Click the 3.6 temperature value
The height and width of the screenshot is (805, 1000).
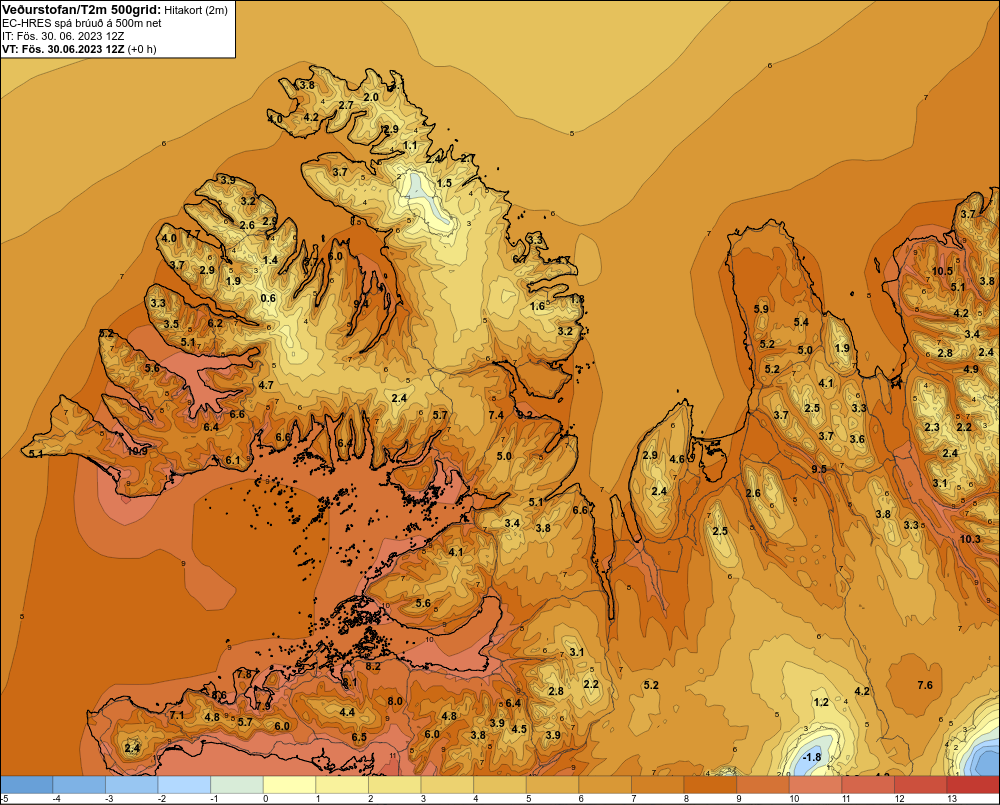tap(857, 439)
